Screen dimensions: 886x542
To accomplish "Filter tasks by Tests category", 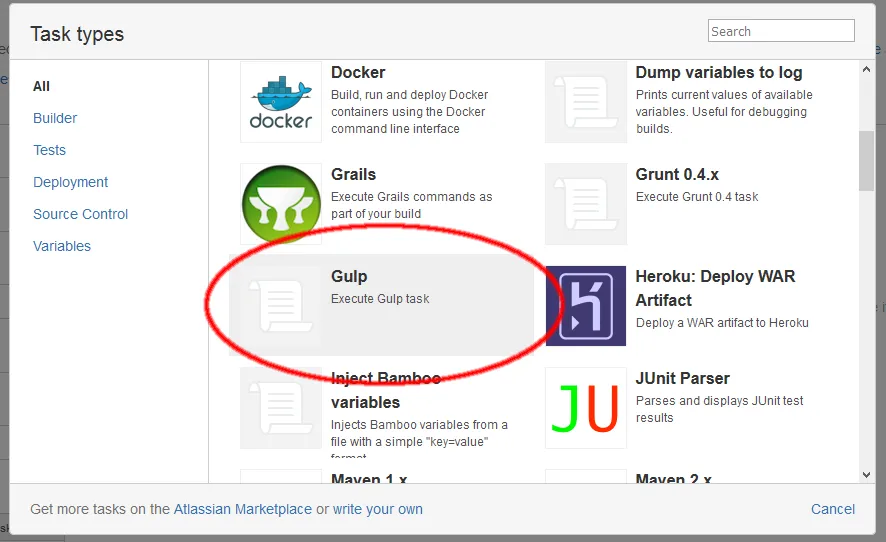I will pos(49,150).
